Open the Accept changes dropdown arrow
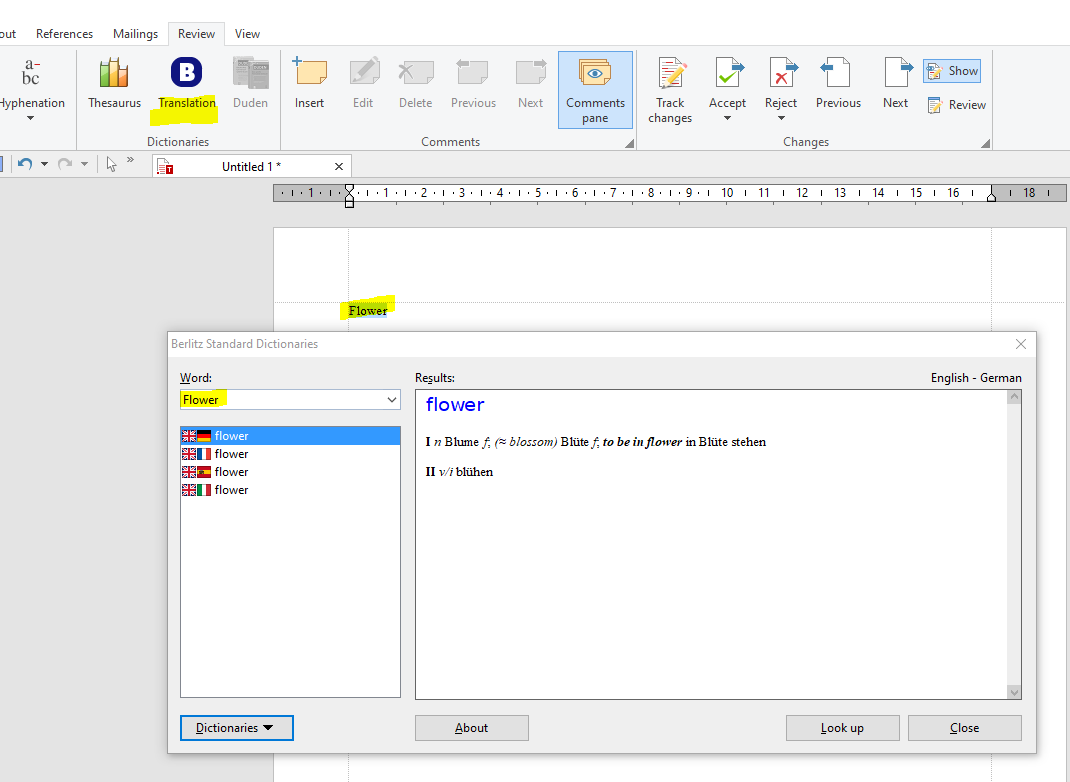The height and width of the screenshot is (782, 1070). click(727, 118)
